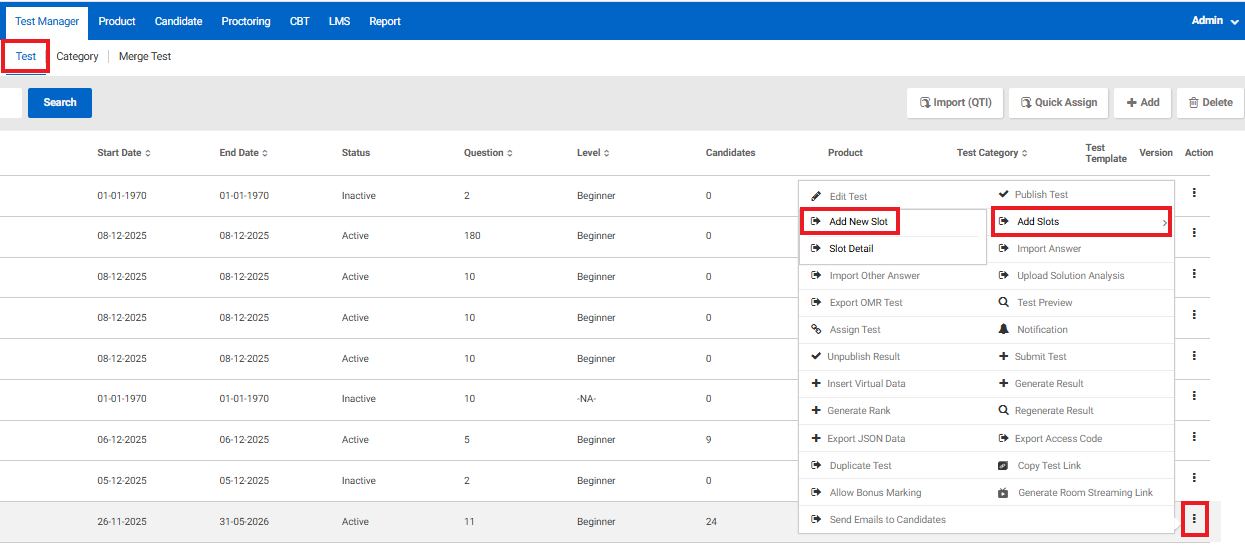Viewport: 1245px width, 550px height.
Task: Open the Admin user dropdown
Action: click(x=1214, y=21)
